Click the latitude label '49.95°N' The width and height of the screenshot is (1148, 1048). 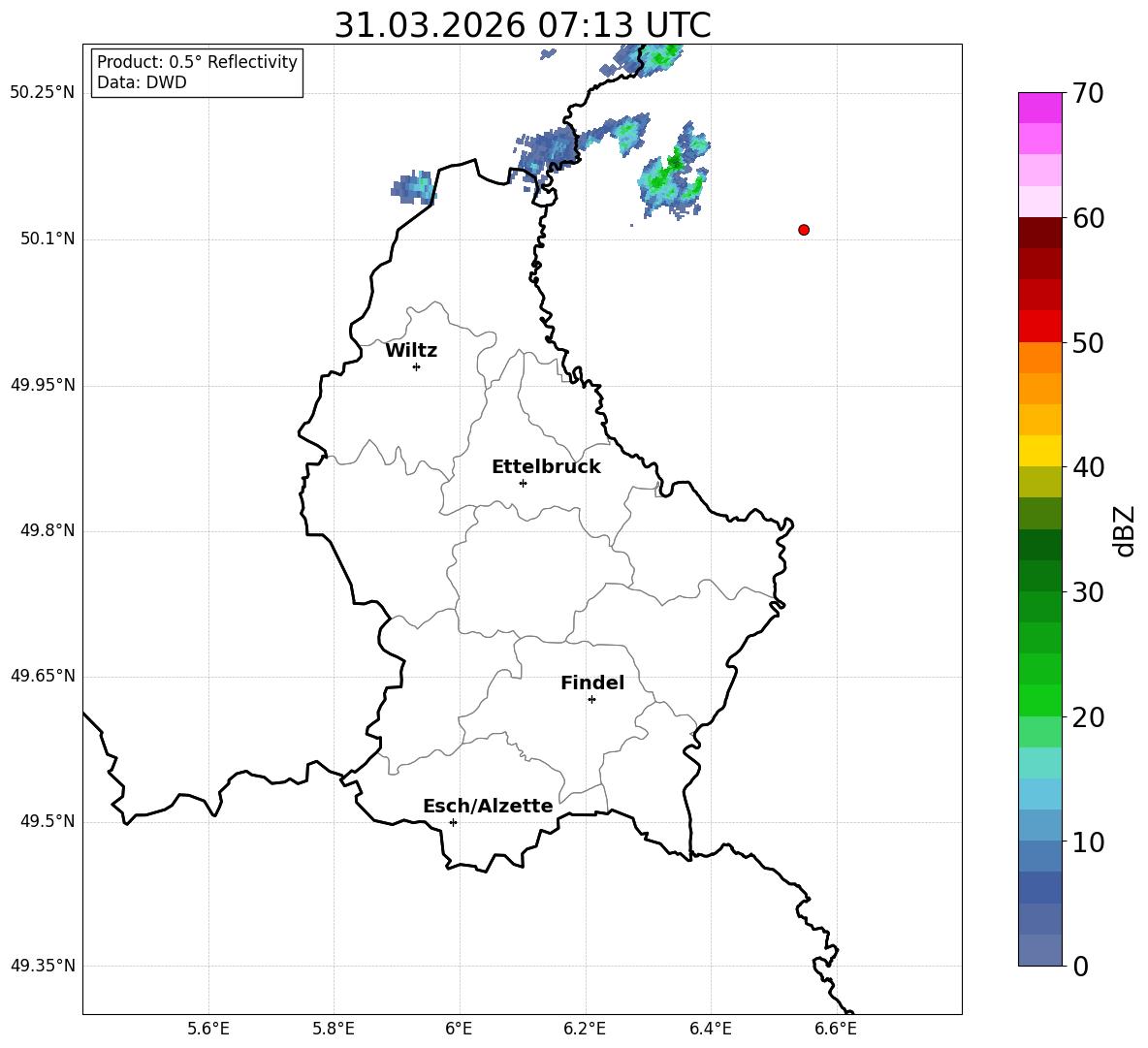click(43, 384)
